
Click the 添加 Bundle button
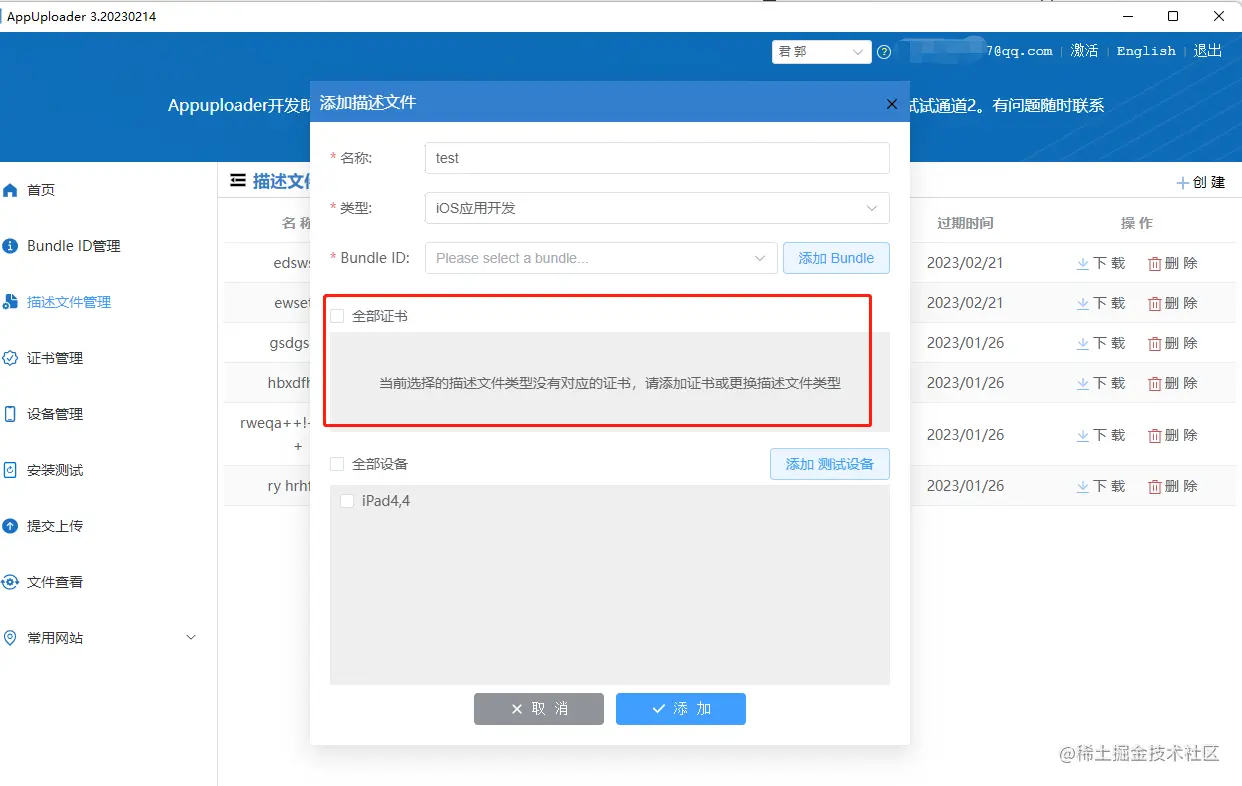coord(836,258)
